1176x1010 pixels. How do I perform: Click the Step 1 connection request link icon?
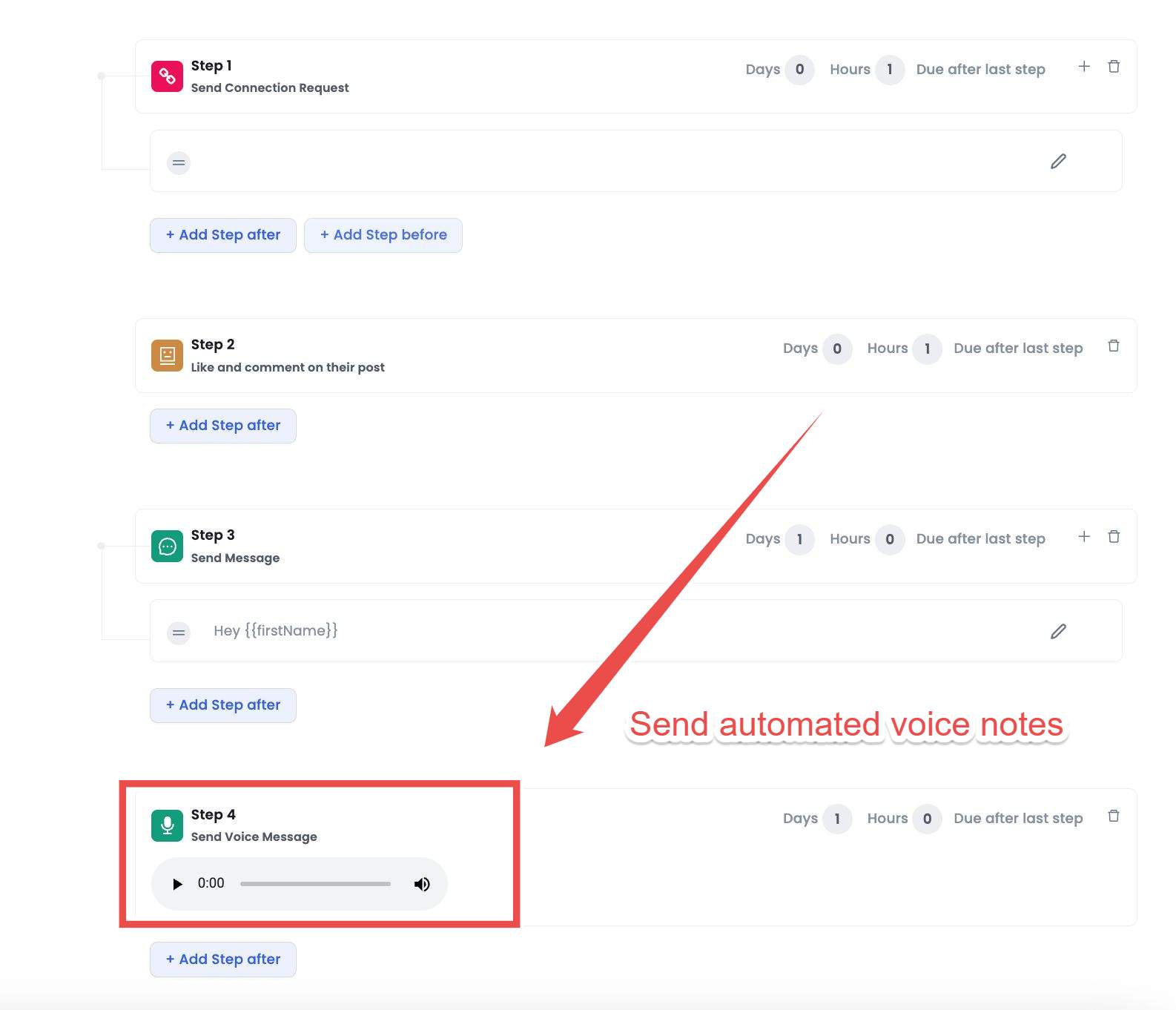167,76
